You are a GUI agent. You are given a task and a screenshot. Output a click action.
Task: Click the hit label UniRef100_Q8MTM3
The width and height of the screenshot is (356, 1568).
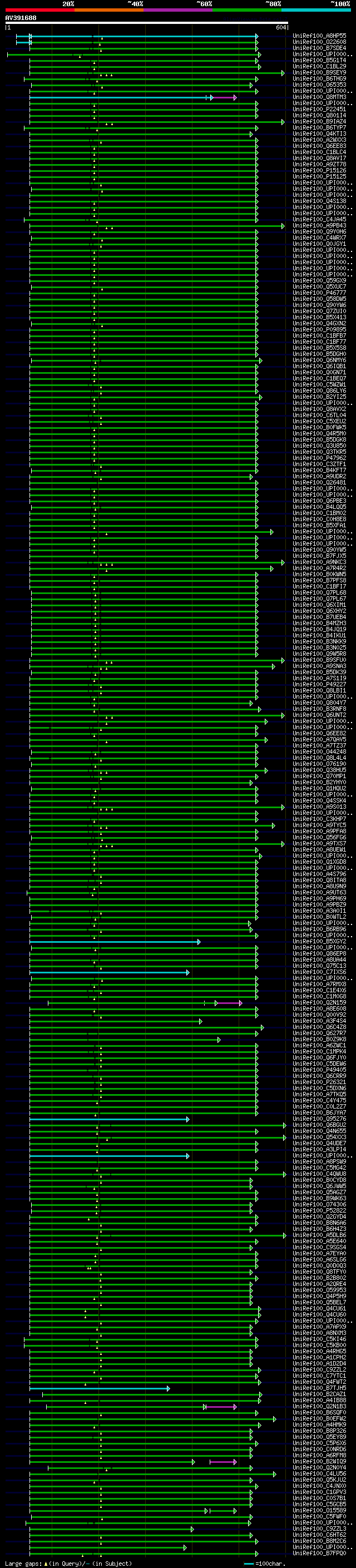(319, 97)
